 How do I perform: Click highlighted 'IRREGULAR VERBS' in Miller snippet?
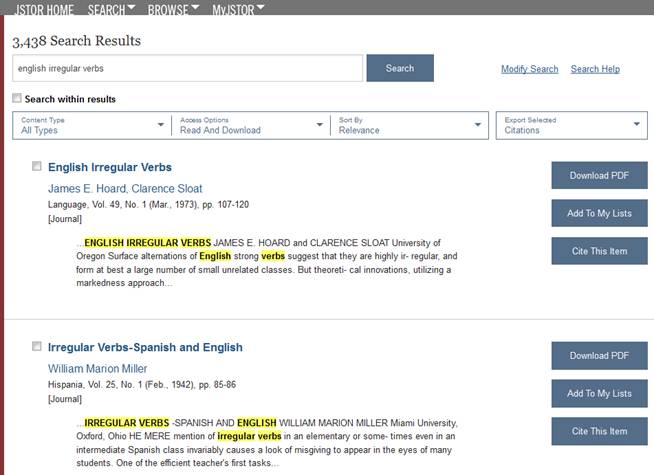pos(127,423)
